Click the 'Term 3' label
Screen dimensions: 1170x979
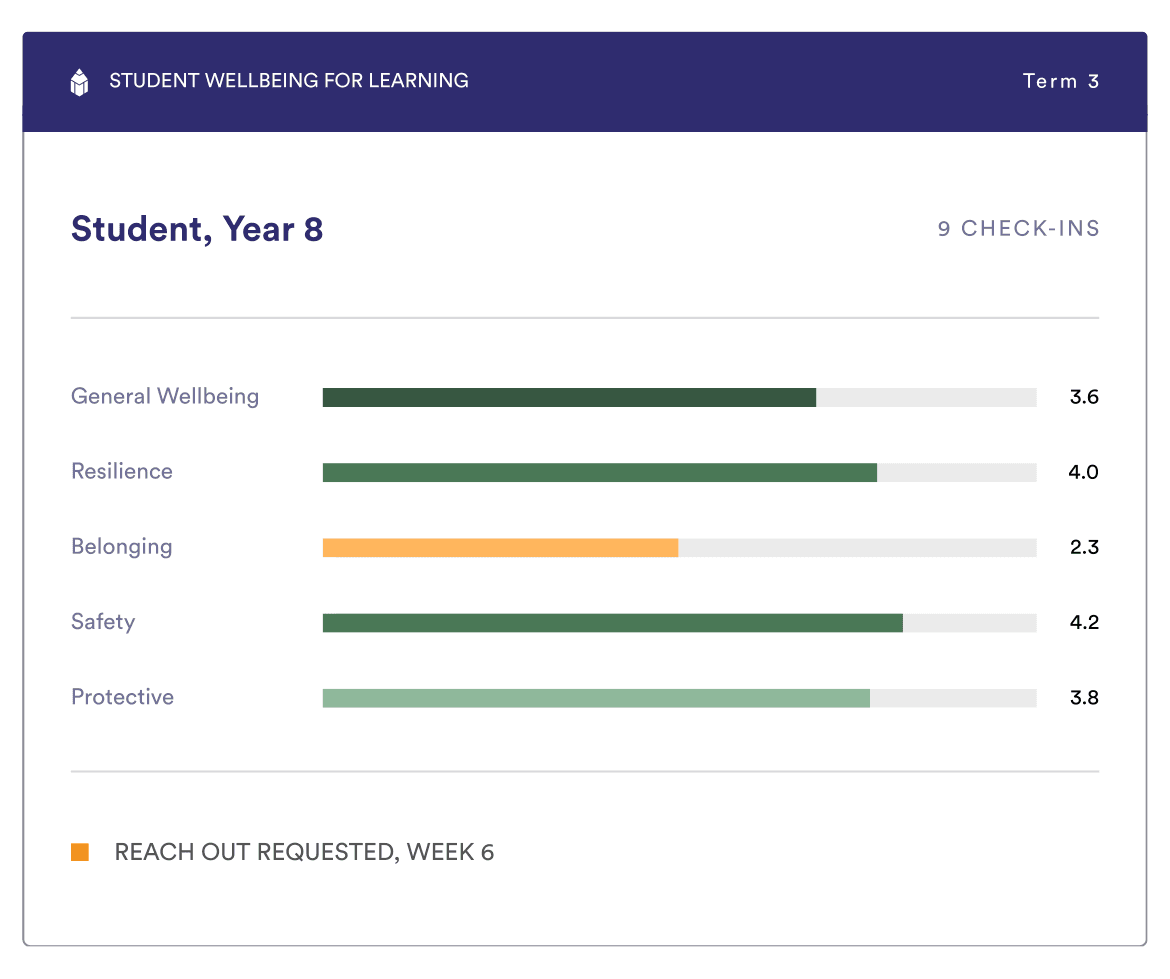(1060, 81)
